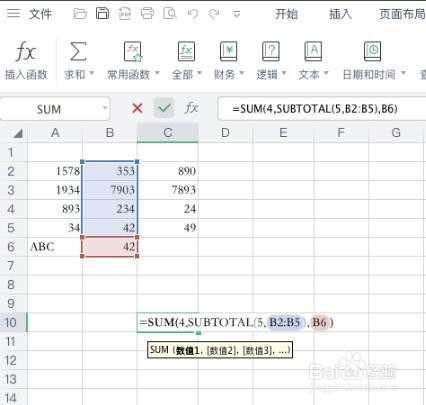The width and height of the screenshot is (426, 405).
Task: Expand the 常用函数 dropdown arrow
Action: tap(157, 73)
